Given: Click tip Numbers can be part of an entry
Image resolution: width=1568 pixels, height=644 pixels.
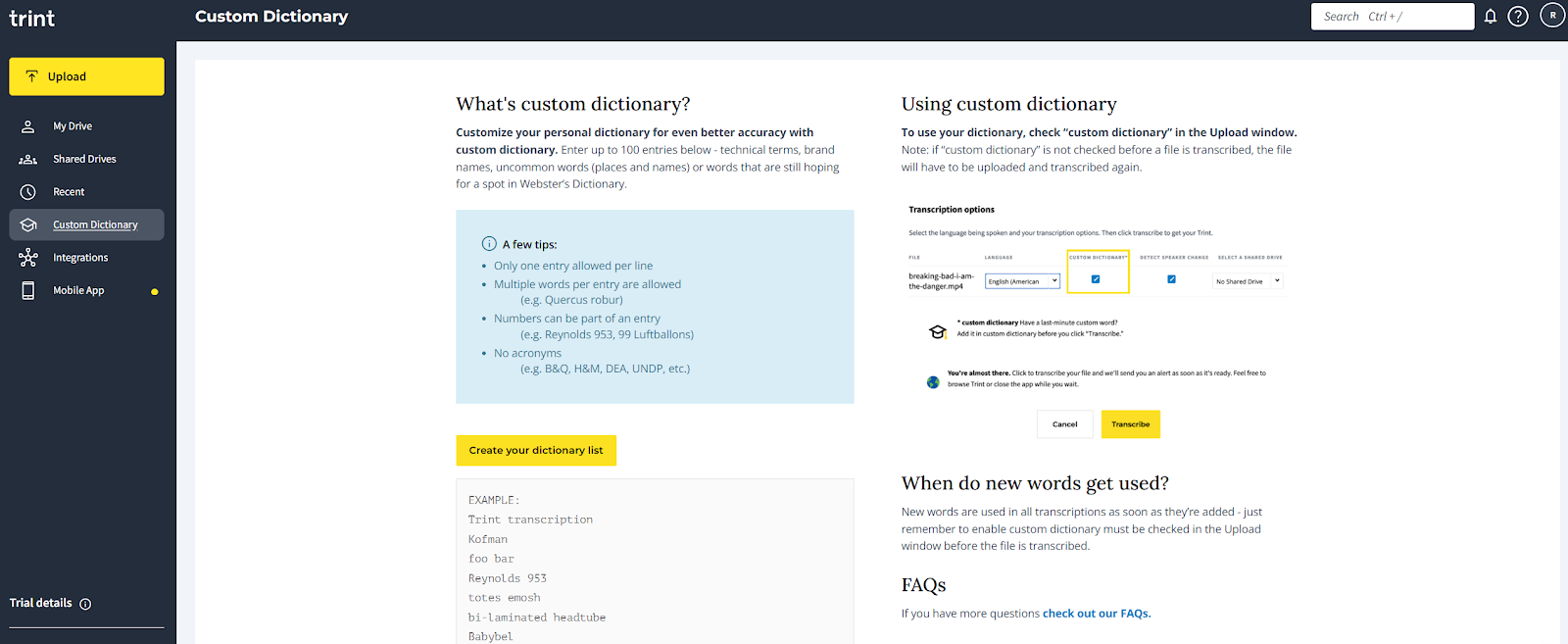Looking at the screenshot, I should (x=577, y=319).
